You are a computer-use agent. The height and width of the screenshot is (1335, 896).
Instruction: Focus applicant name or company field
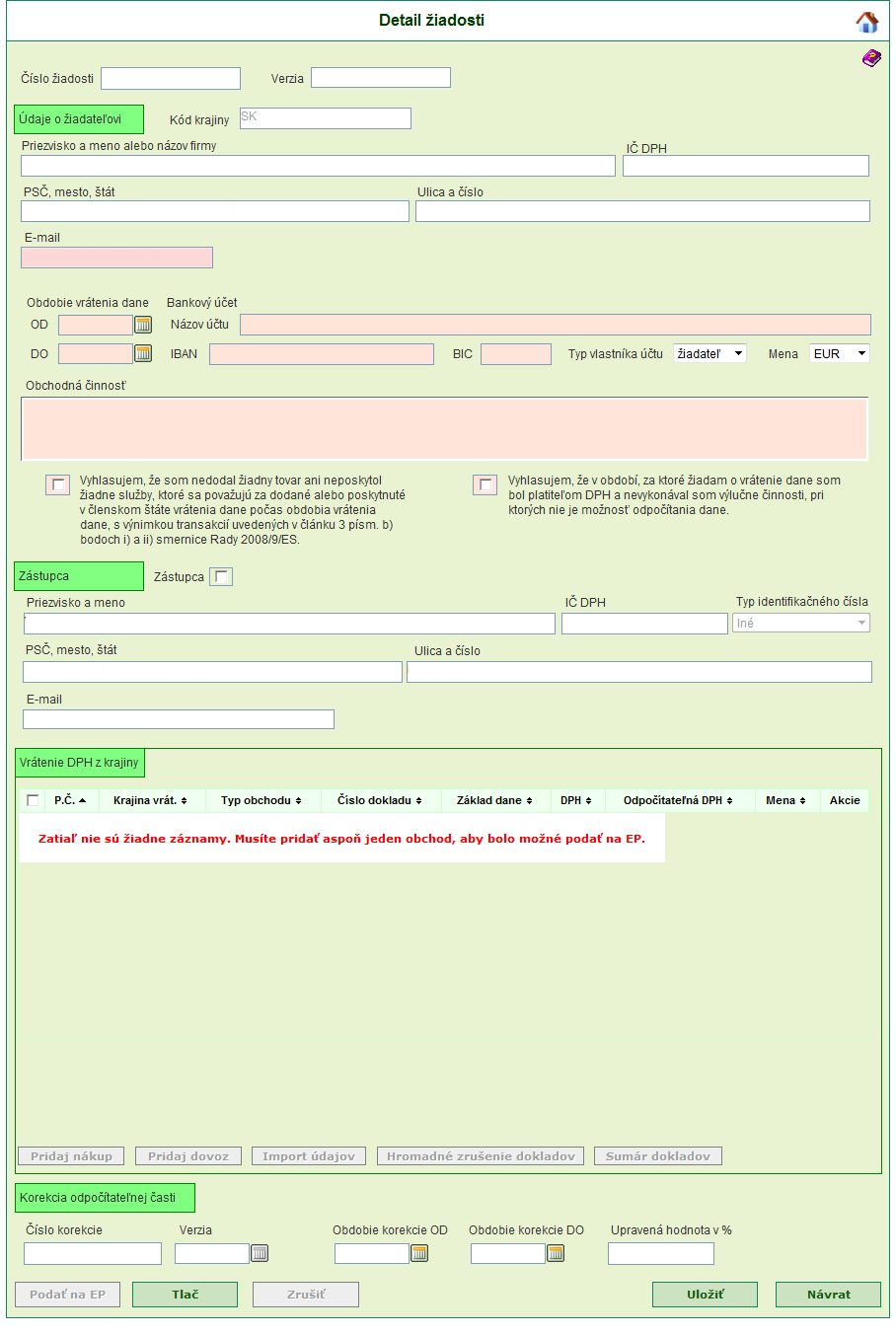(318, 166)
